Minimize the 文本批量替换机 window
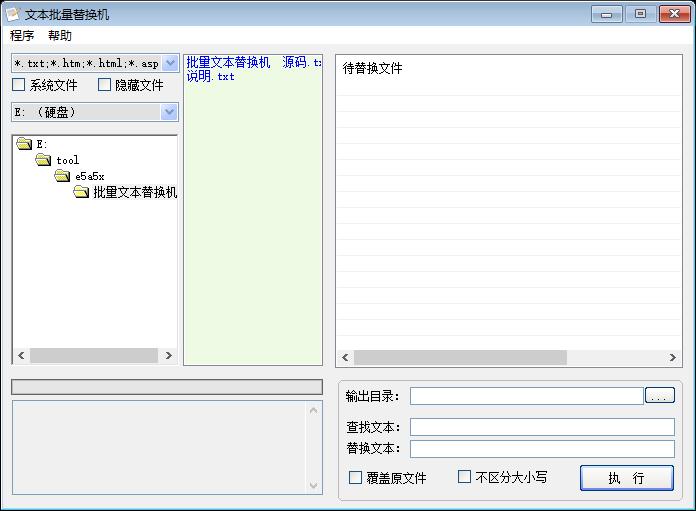Image resolution: width=696 pixels, height=511 pixels. point(607,14)
